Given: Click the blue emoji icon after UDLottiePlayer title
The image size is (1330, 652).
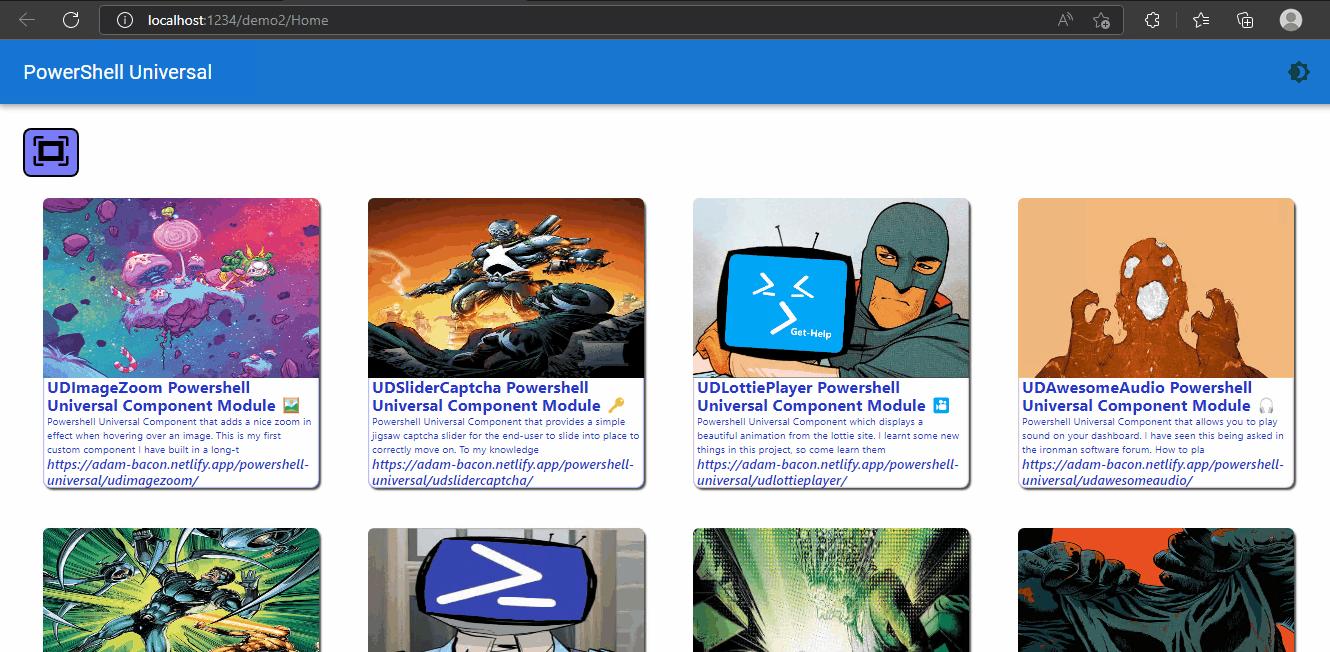Looking at the screenshot, I should point(941,406).
